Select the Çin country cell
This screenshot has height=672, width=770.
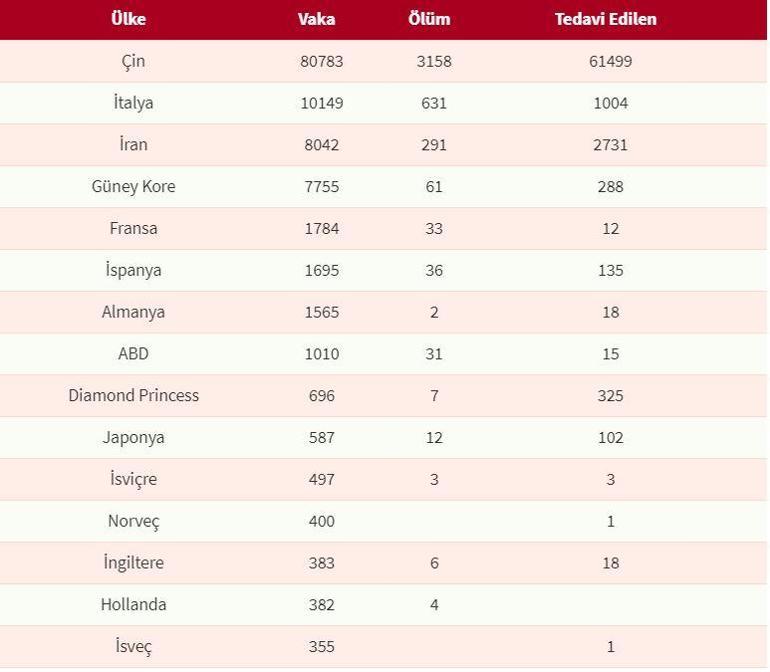click(x=133, y=61)
